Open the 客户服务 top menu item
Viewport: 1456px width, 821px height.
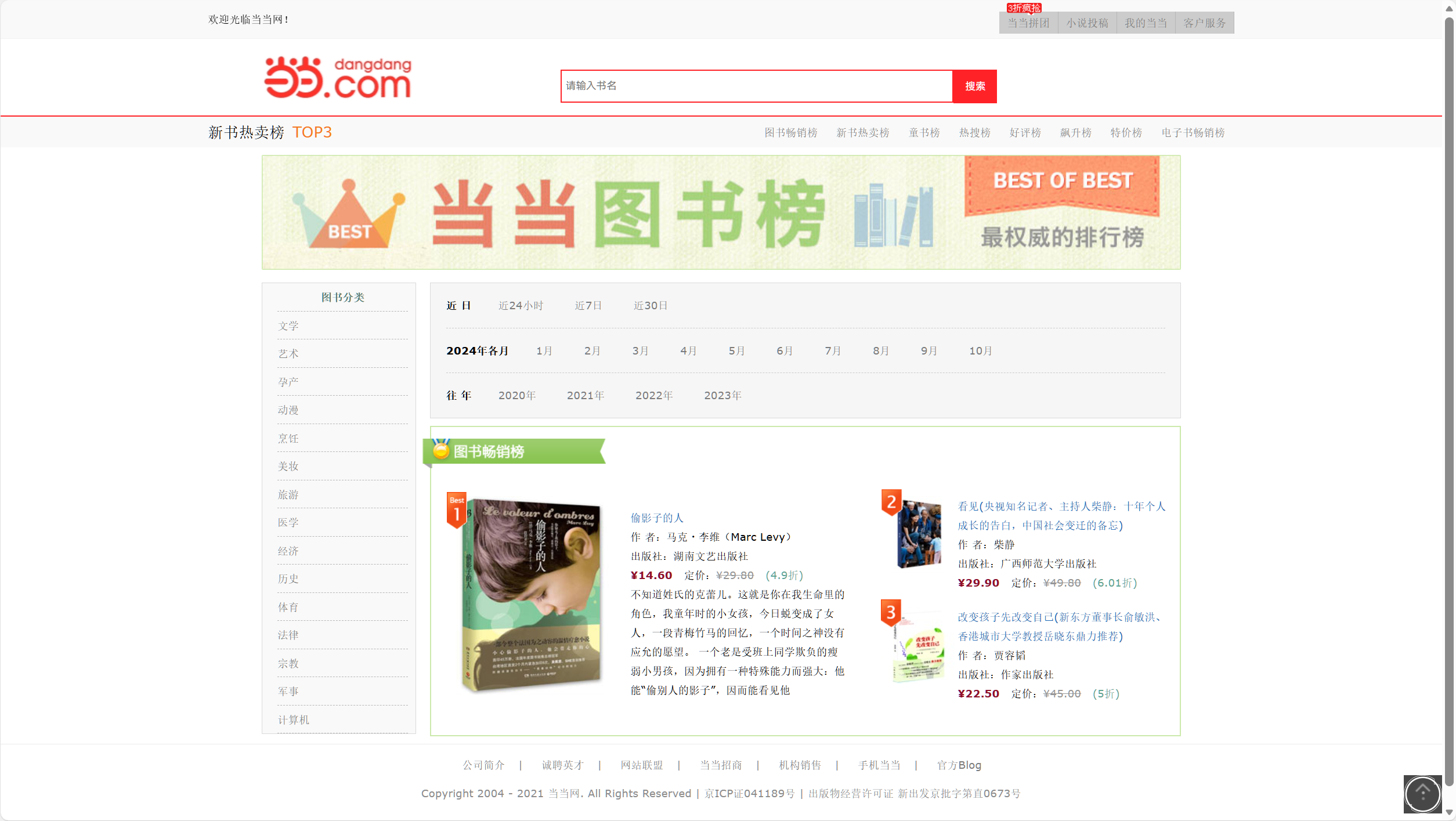(1205, 23)
